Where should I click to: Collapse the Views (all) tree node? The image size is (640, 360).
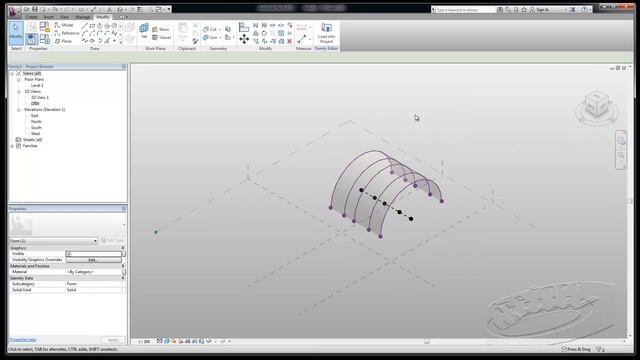click(x=12, y=73)
